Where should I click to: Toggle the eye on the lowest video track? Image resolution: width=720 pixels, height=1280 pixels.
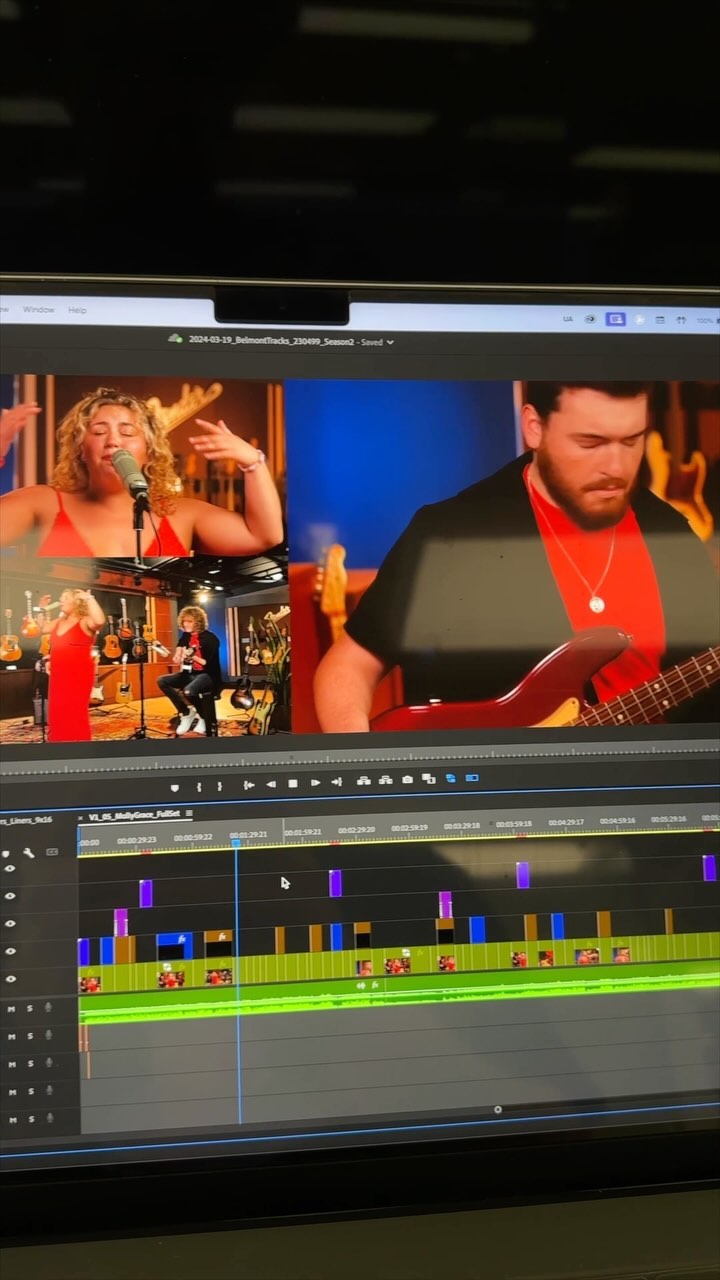11,980
